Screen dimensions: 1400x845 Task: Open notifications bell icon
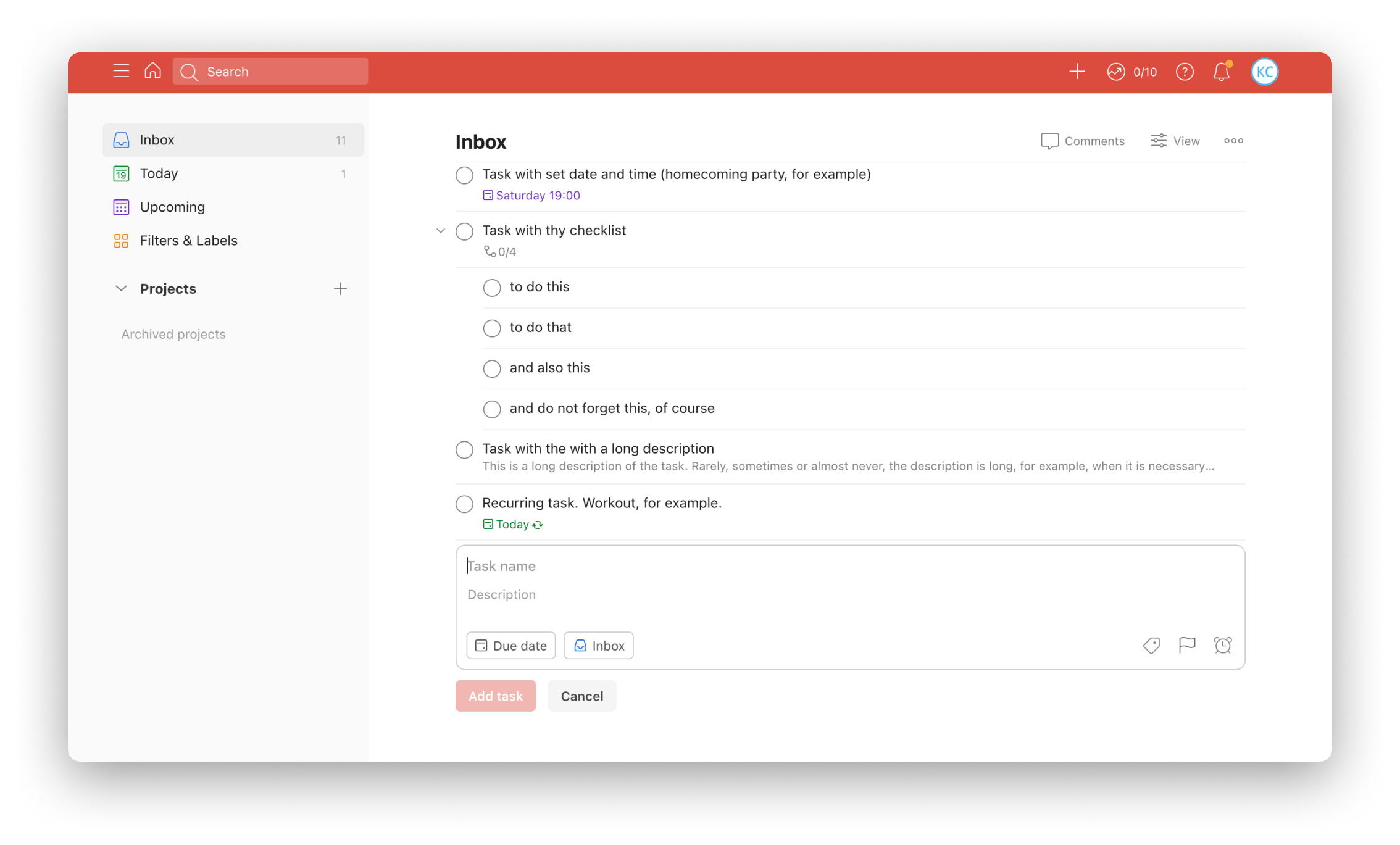[x=1222, y=72]
